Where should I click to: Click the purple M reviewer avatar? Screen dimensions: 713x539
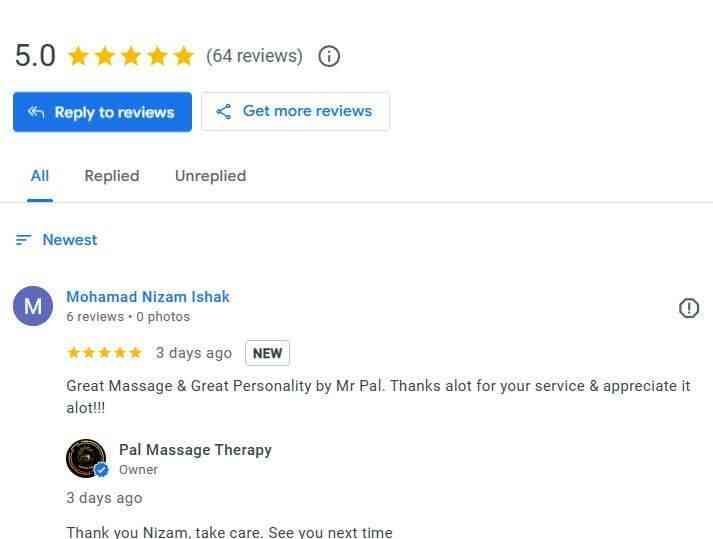pos(33,306)
